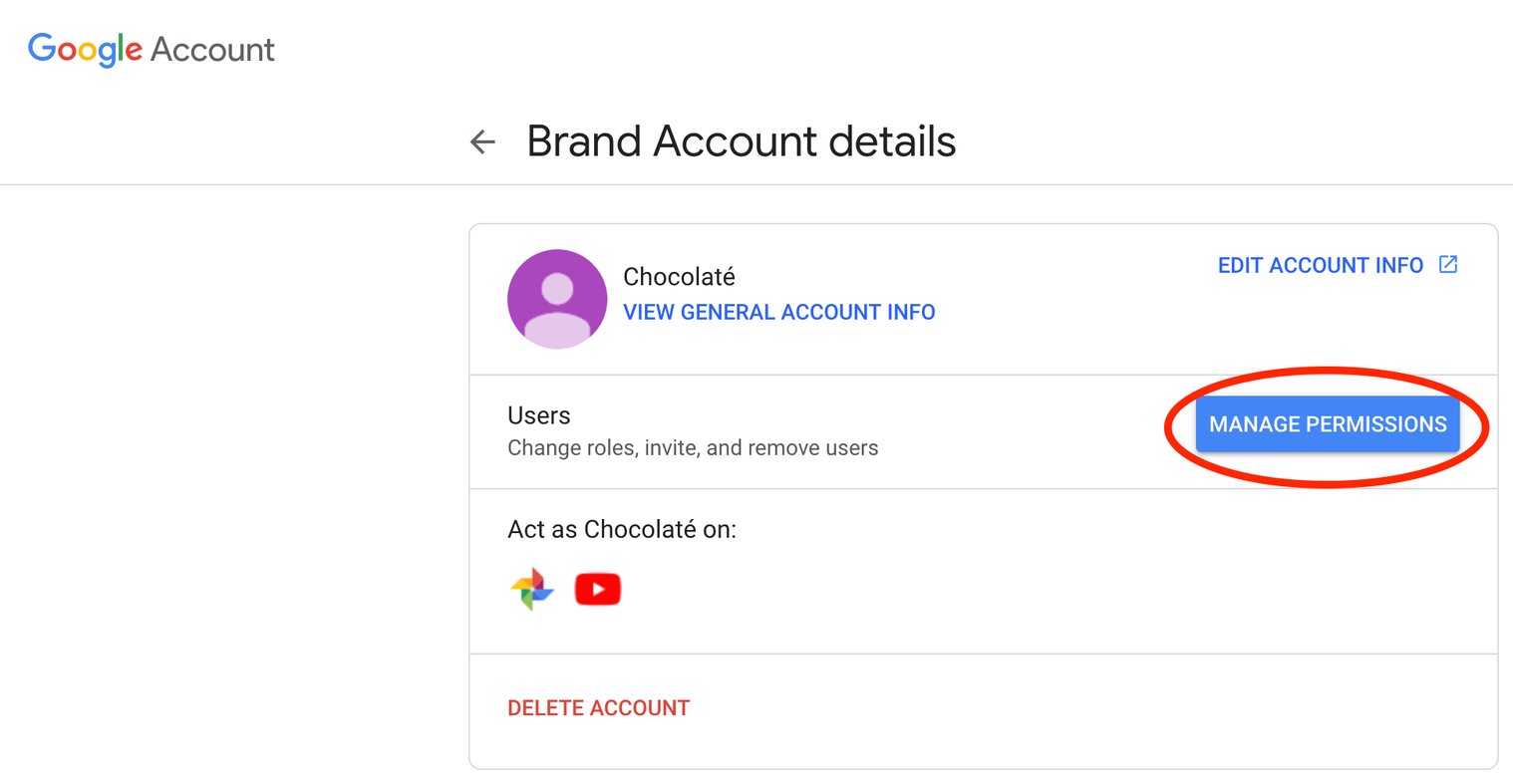Click the 'Act as Chocolaté on:' label
Image resolution: width=1513 pixels, height=784 pixels.
click(x=622, y=530)
